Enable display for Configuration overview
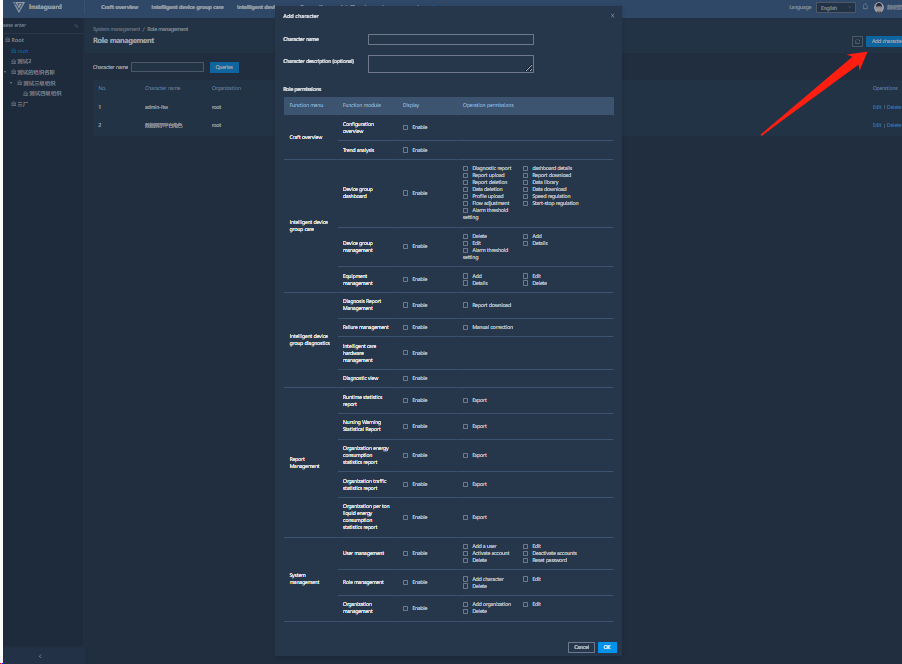 point(406,128)
